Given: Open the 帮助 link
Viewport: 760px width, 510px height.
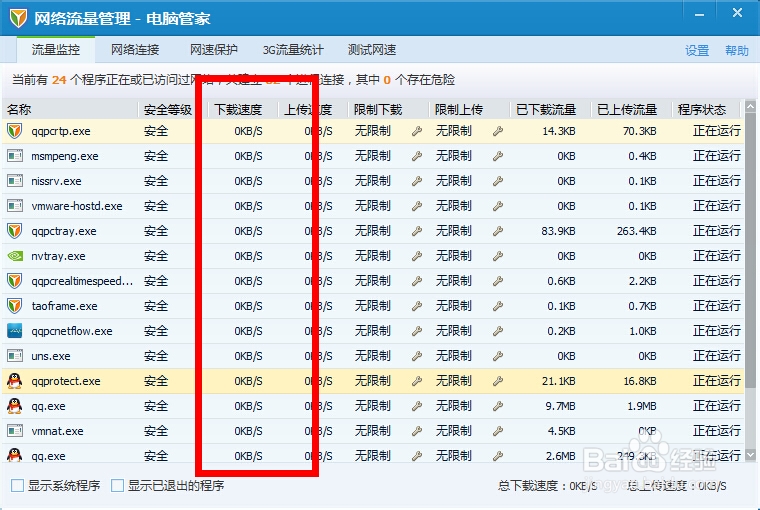Looking at the screenshot, I should pyautogui.click(x=737, y=50).
